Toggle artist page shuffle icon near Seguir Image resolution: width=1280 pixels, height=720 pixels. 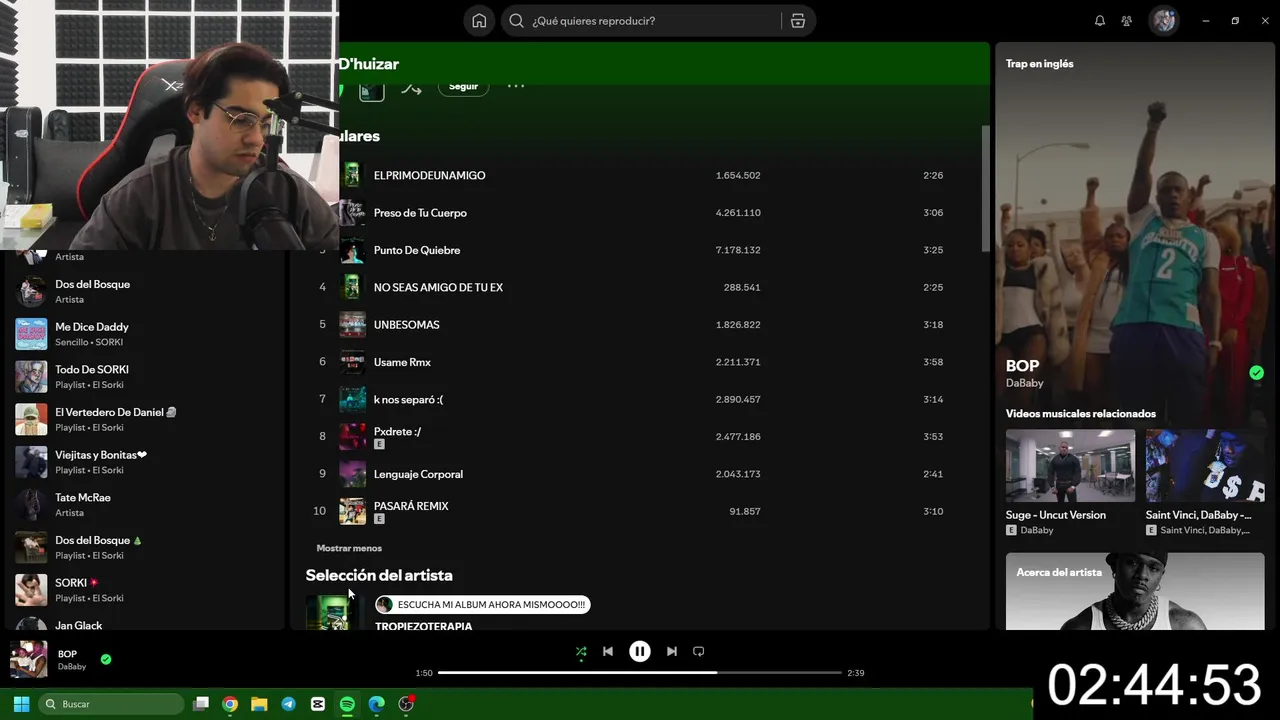pos(412,88)
